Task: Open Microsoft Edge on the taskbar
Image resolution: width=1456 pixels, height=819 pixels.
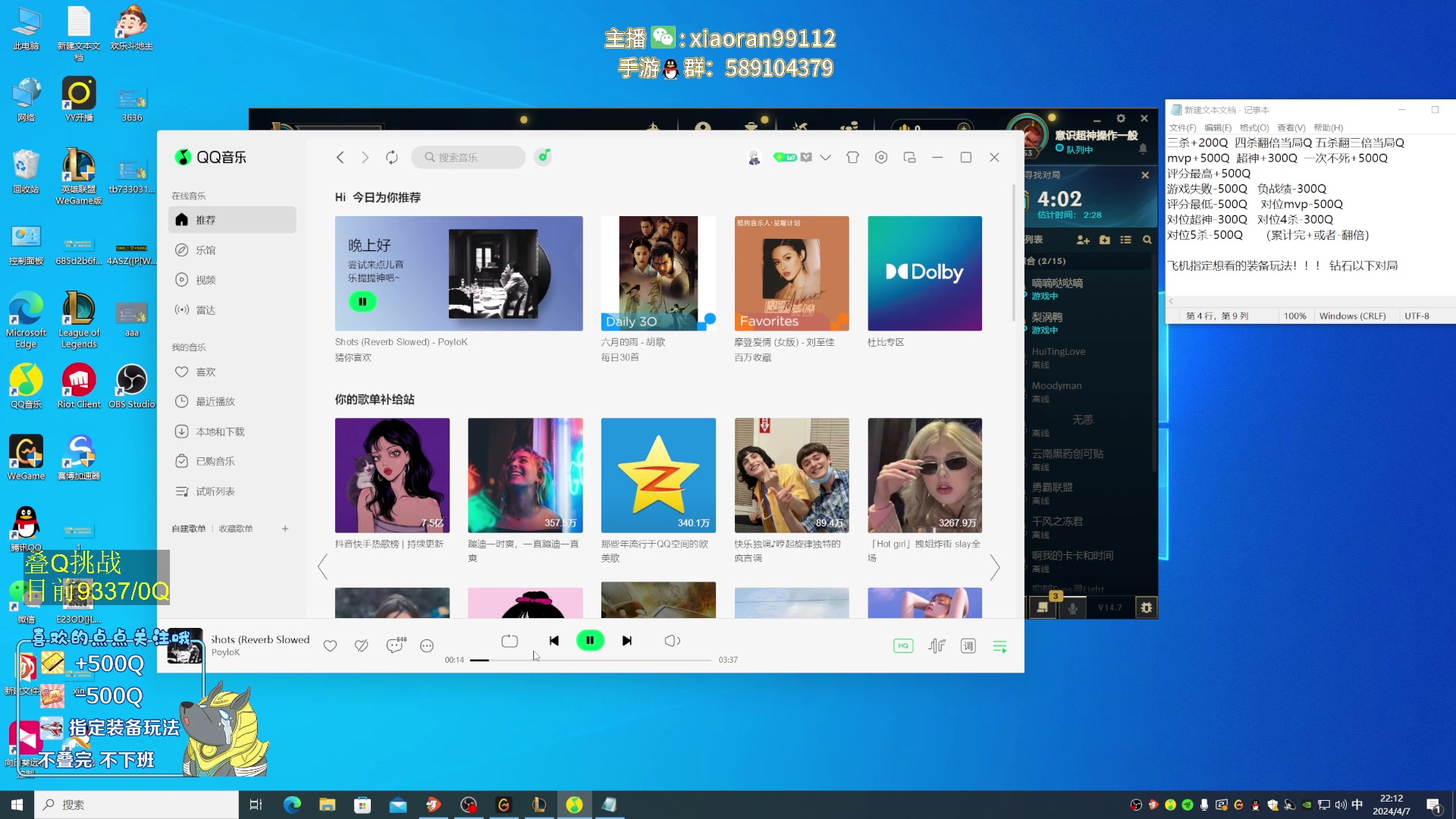Action: (x=292, y=805)
